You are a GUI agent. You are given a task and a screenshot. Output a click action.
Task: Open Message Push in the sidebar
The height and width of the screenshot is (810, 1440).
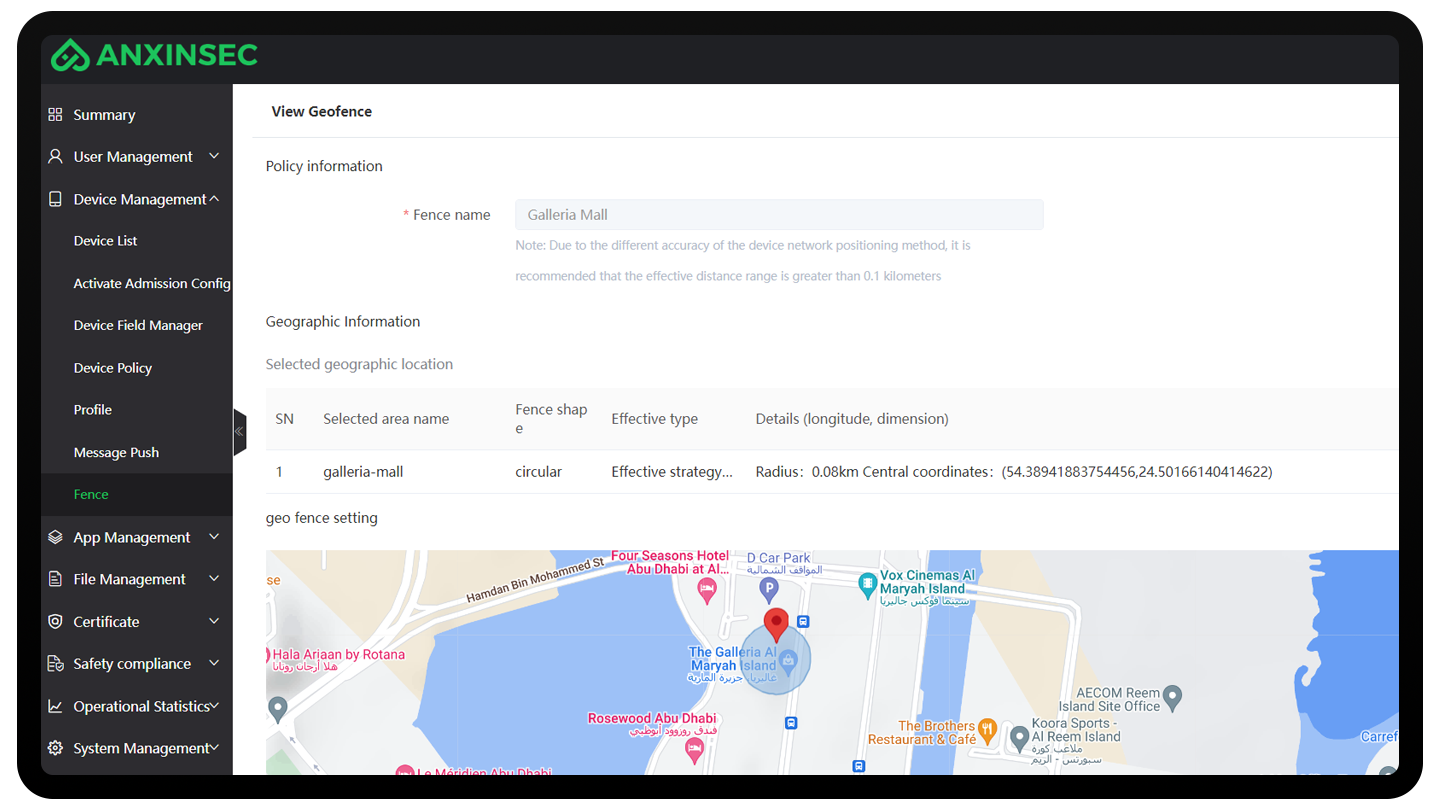click(116, 452)
